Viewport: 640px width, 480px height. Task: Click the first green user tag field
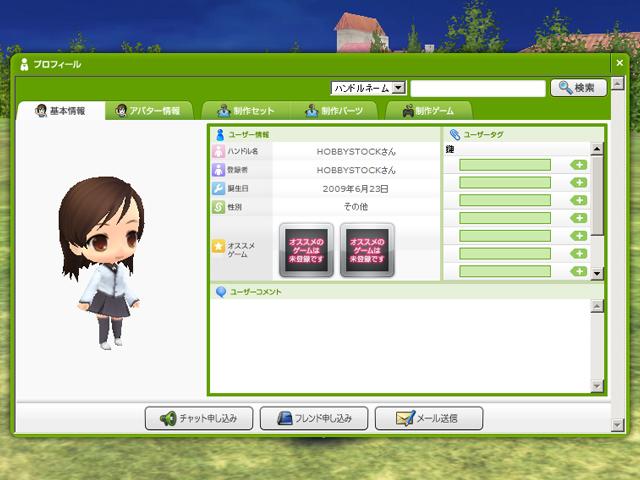[505, 165]
